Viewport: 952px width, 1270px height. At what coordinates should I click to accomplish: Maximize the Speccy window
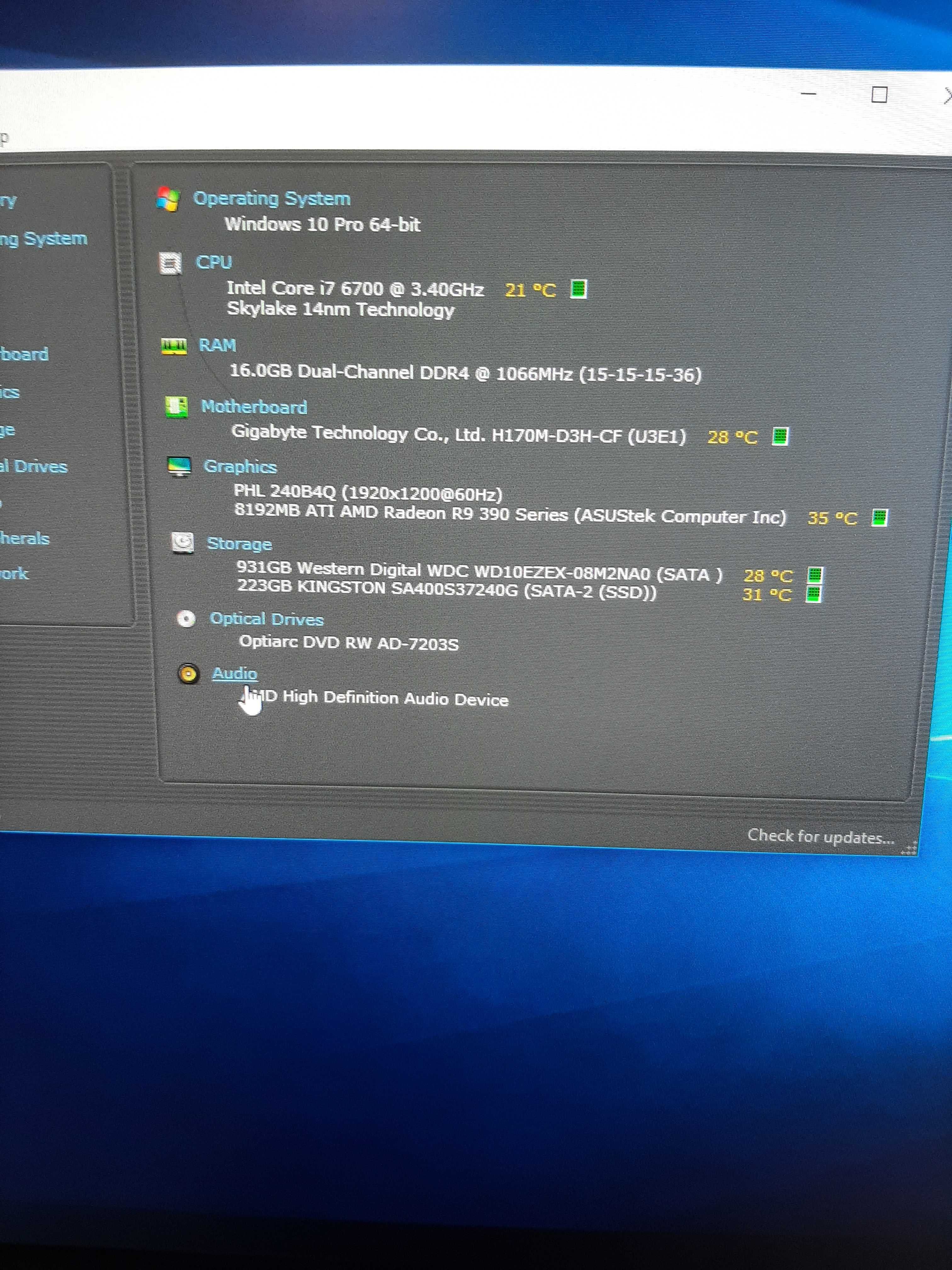879,94
